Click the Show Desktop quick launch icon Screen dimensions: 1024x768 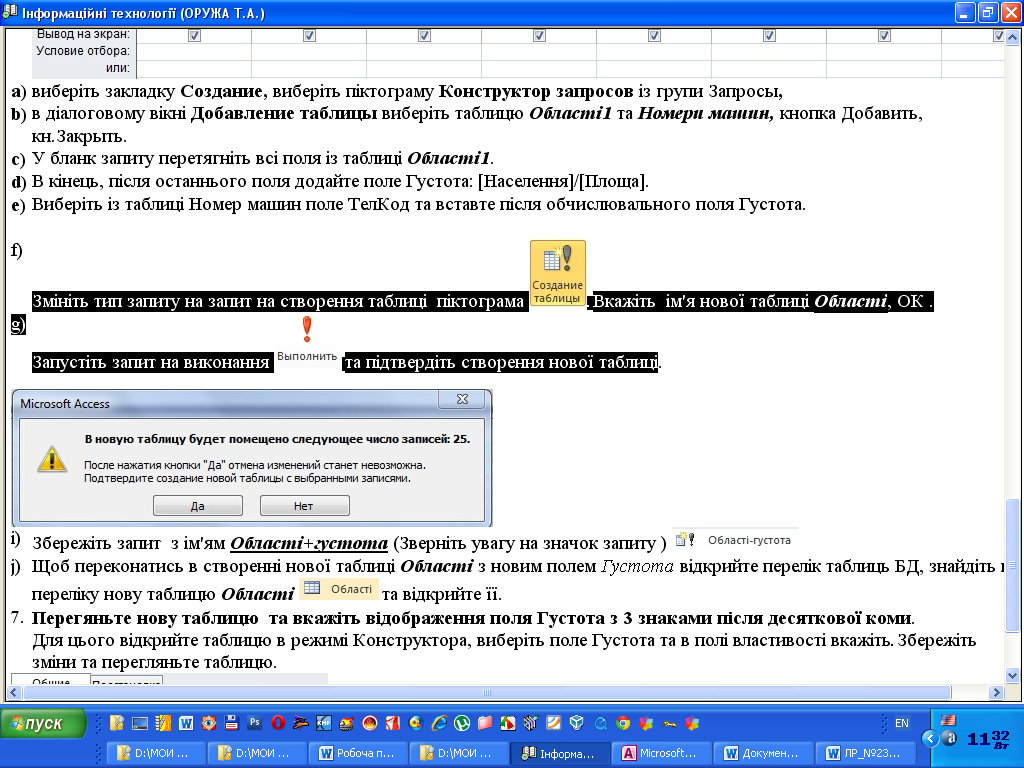[x=140, y=723]
